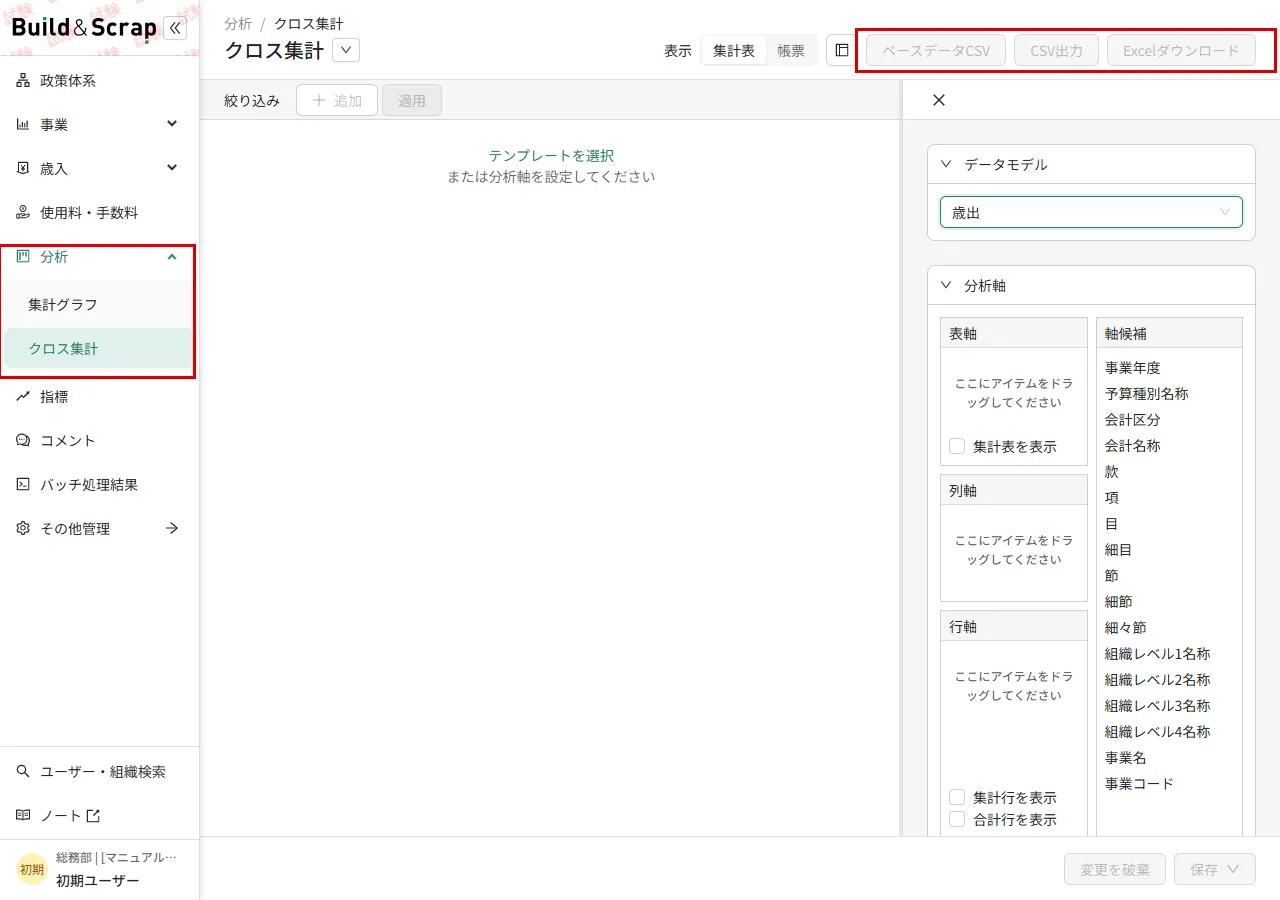Close the settings panel with X
The image size is (1280, 900).
pyautogui.click(x=938, y=100)
